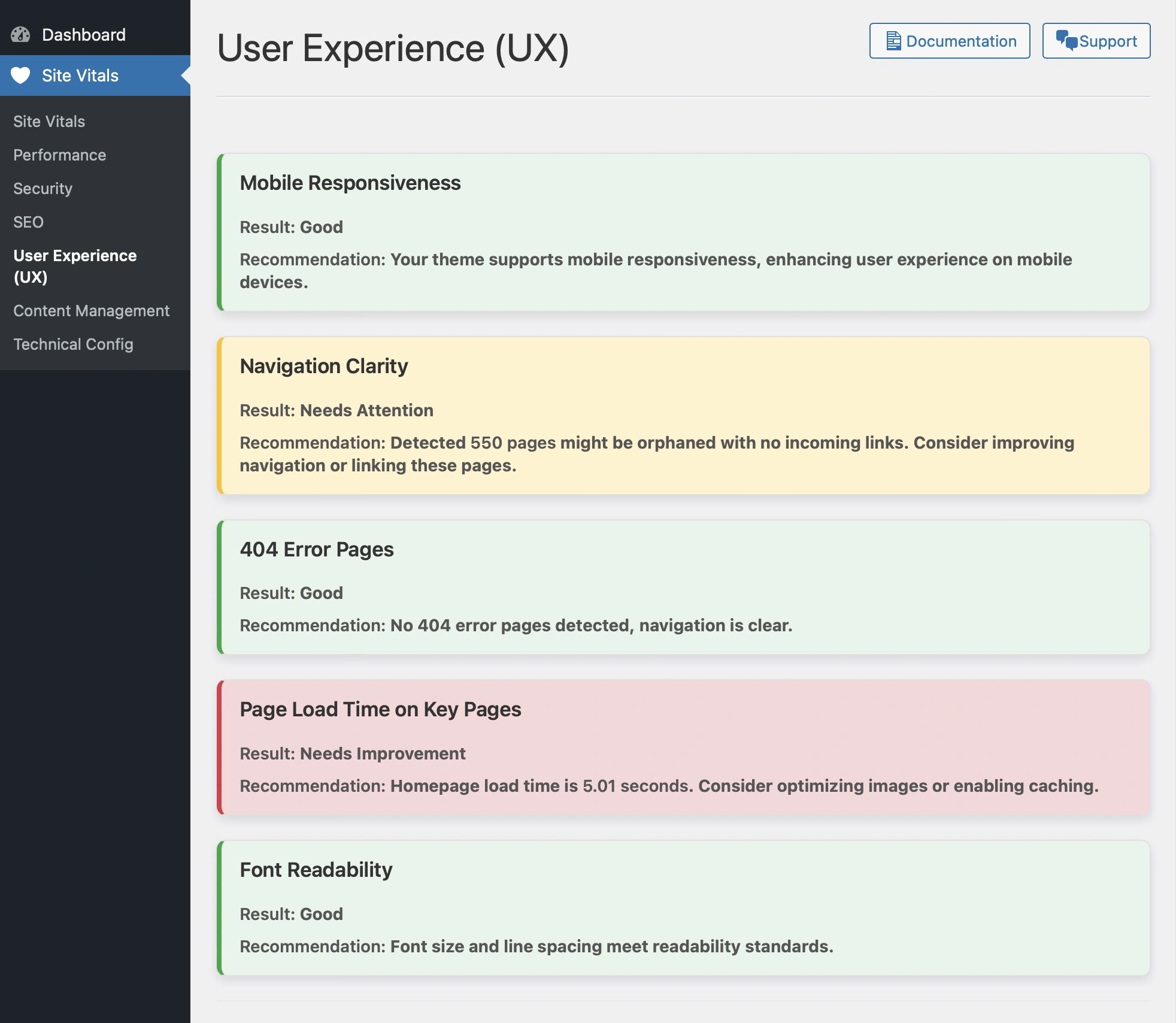Open the Documentation button
The width and height of the screenshot is (1176, 1023).
[x=950, y=41]
